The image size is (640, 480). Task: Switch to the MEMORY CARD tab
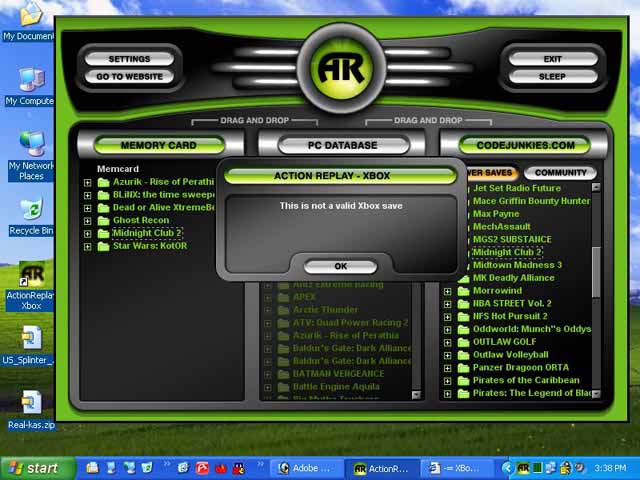coord(159,145)
